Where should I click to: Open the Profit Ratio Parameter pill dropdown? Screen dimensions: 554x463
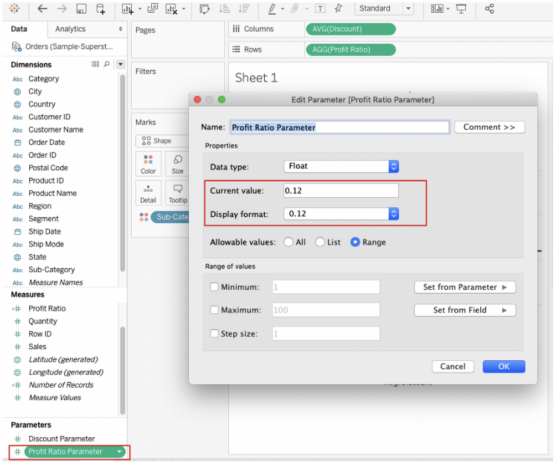point(119,452)
